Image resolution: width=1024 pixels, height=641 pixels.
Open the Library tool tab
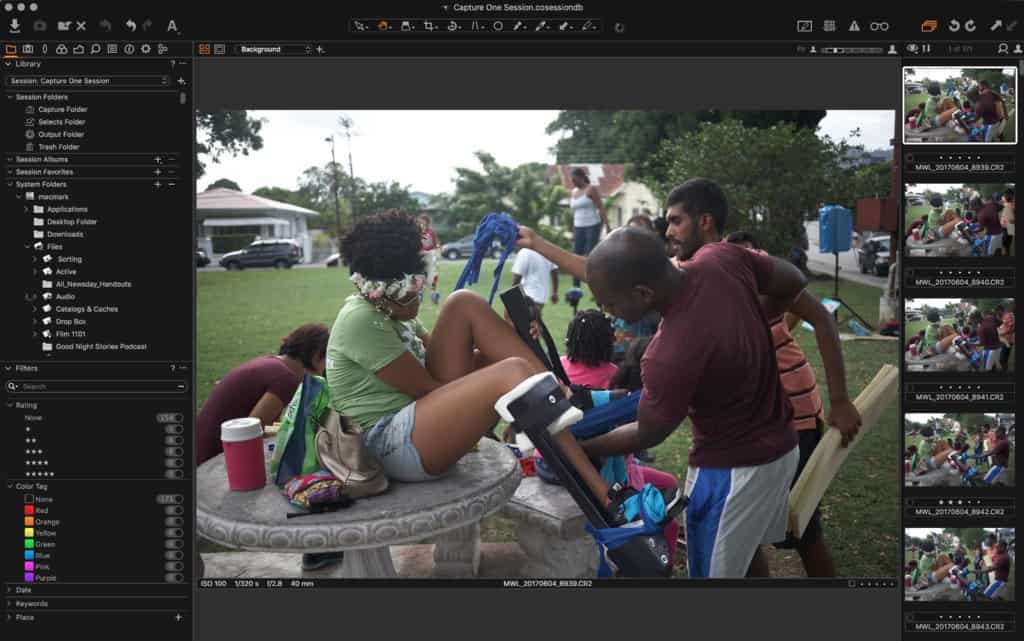11,49
